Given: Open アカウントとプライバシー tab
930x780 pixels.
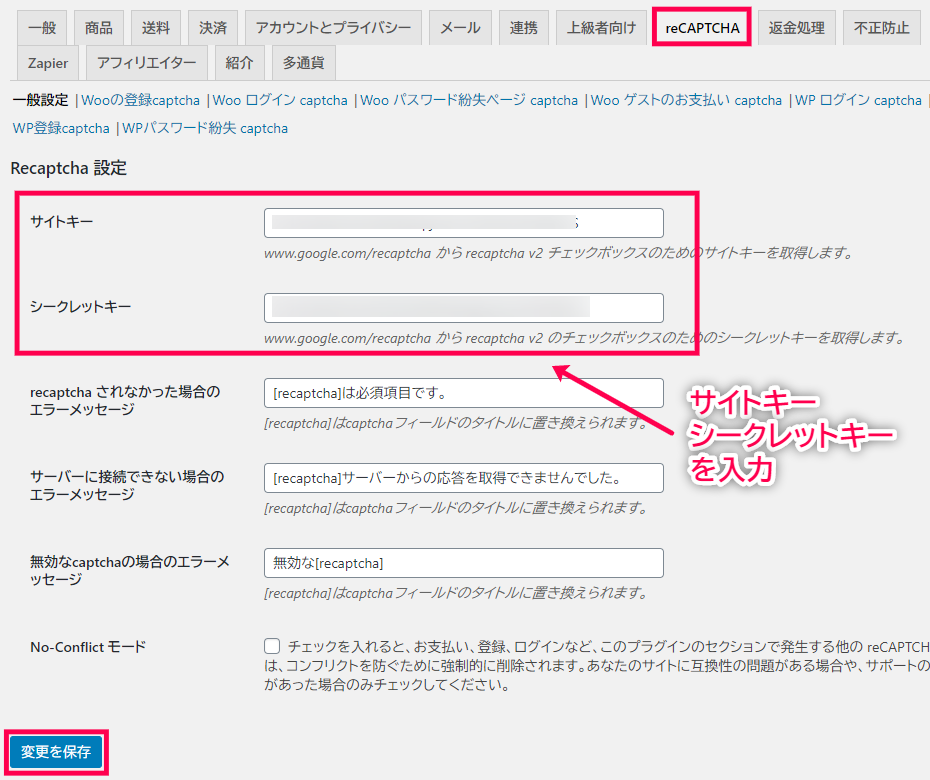Looking at the screenshot, I should (333, 28).
